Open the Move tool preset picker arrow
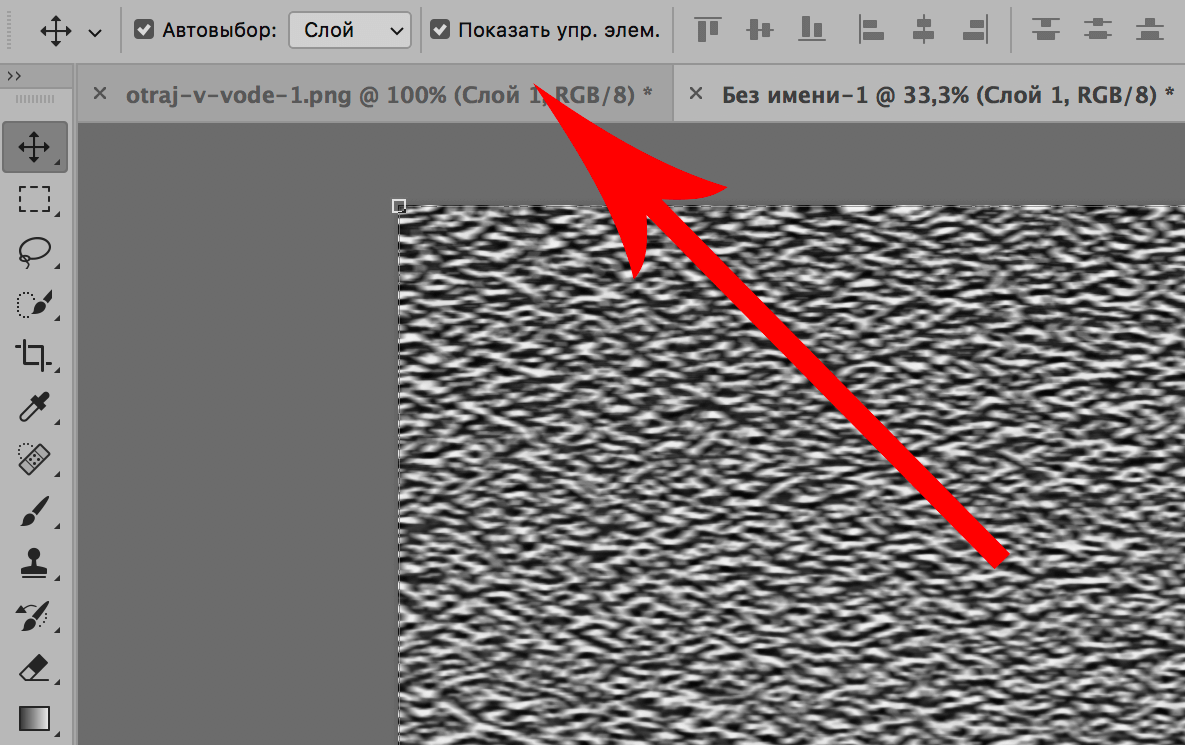Screen dimensions: 1185x745 pyautogui.click(x=95, y=32)
